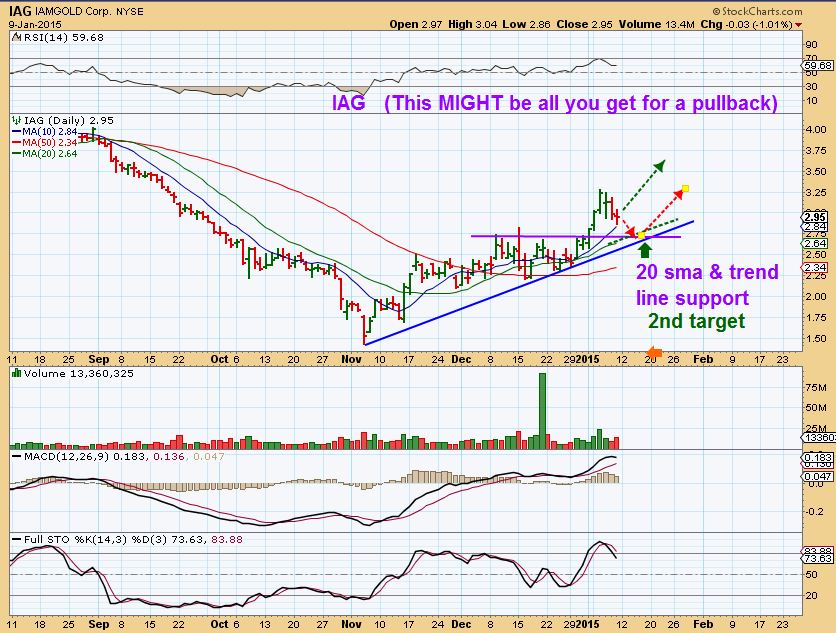Click the IAMGOLD Corp. NYSE company name
The width and height of the screenshot is (836, 633).
89,11
